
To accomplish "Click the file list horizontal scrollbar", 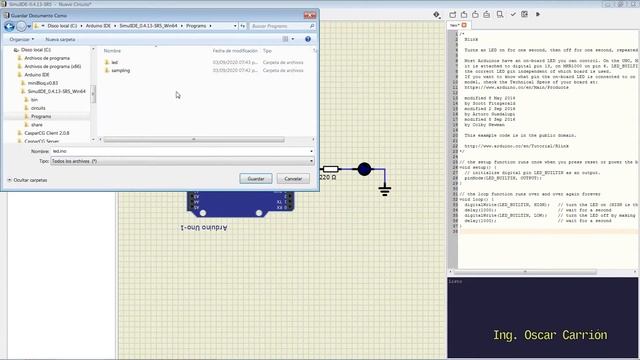I will coord(194,140).
